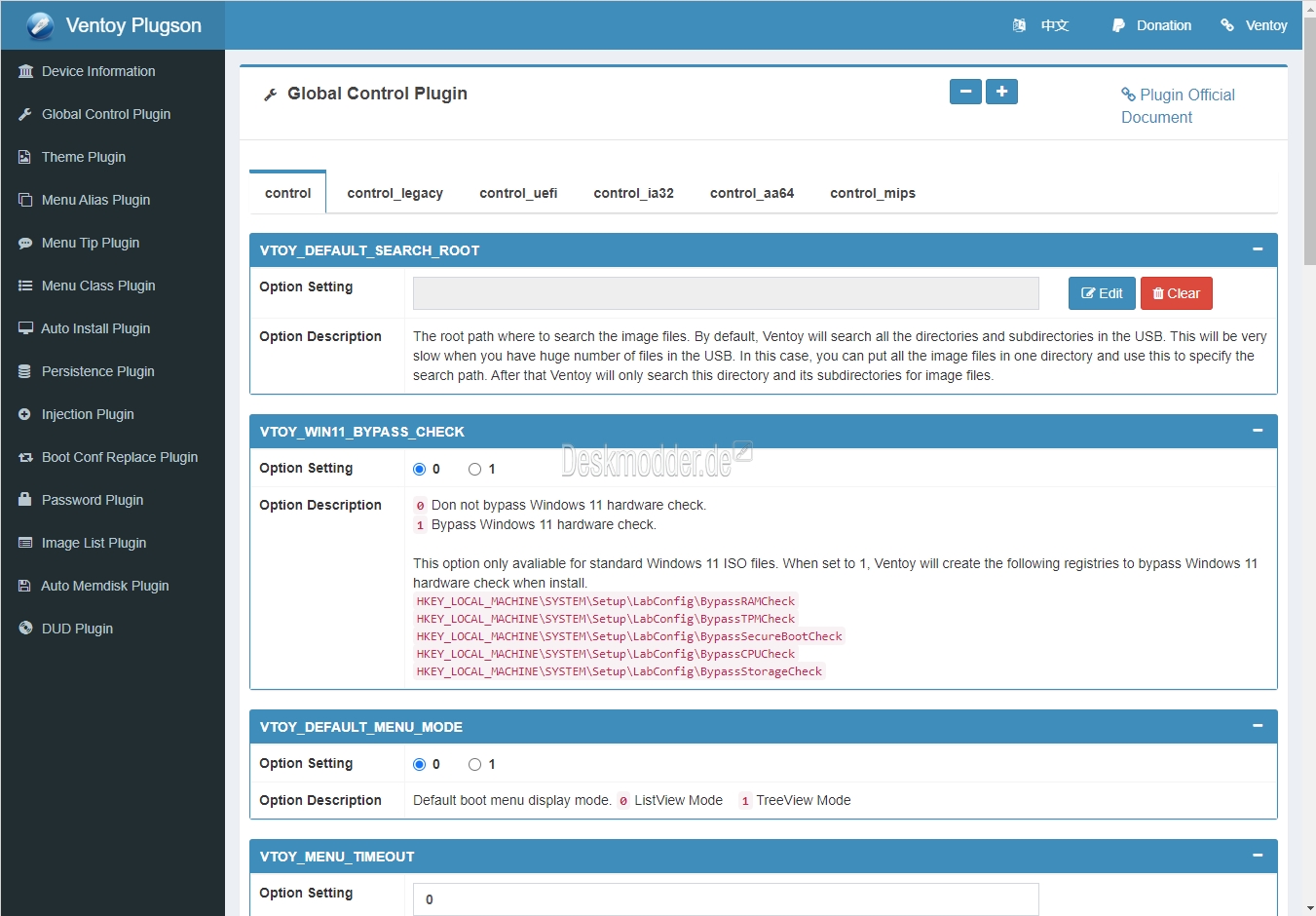This screenshot has height=916, width=1316.
Task: Select 1 TreeView for VTOY_DEFAULT_MENU_MODE
Action: coord(475,764)
